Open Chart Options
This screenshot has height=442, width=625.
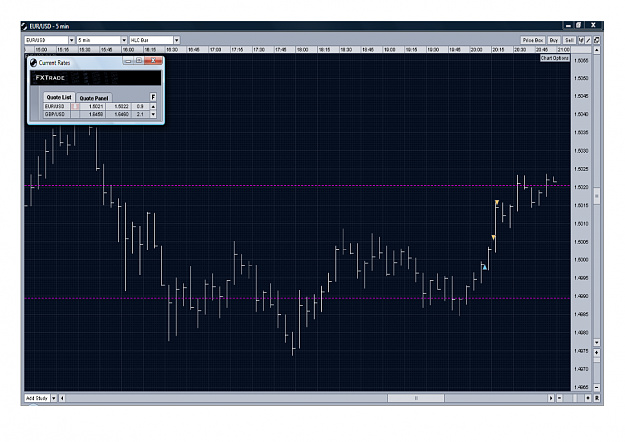[x=555, y=58]
